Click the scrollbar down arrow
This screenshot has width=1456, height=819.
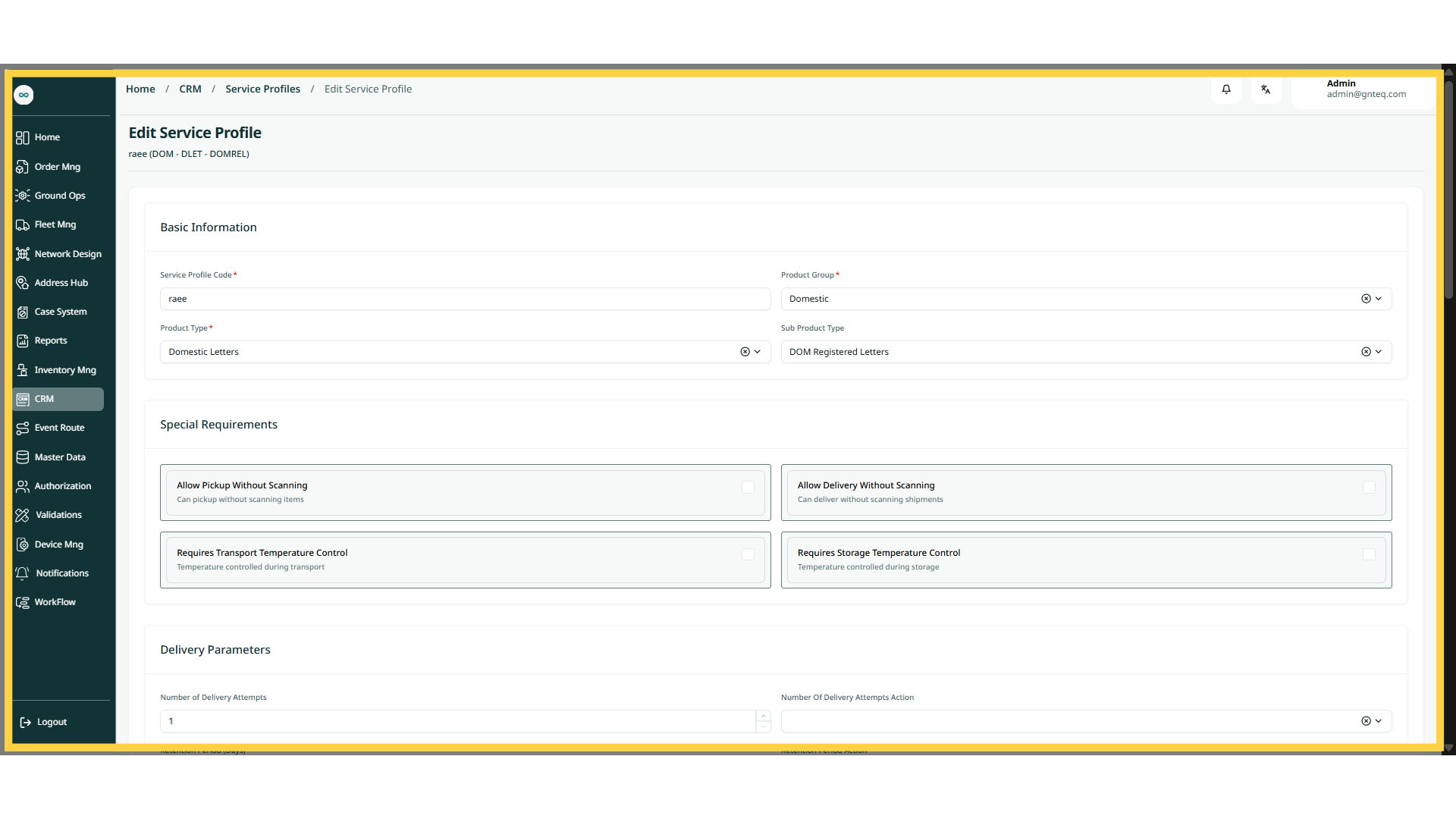[1448, 748]
